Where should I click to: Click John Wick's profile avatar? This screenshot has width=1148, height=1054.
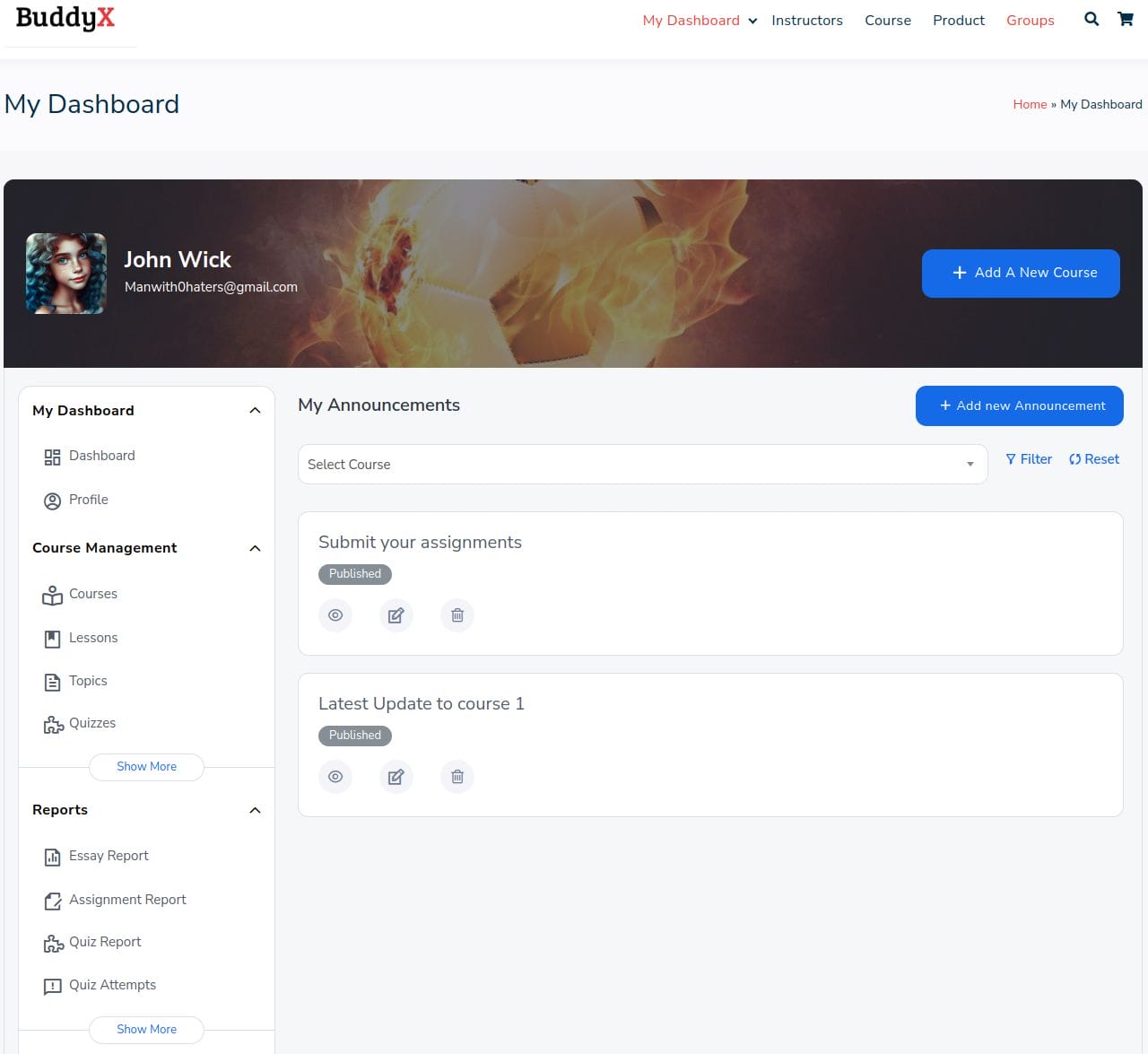tap(66, 274)
